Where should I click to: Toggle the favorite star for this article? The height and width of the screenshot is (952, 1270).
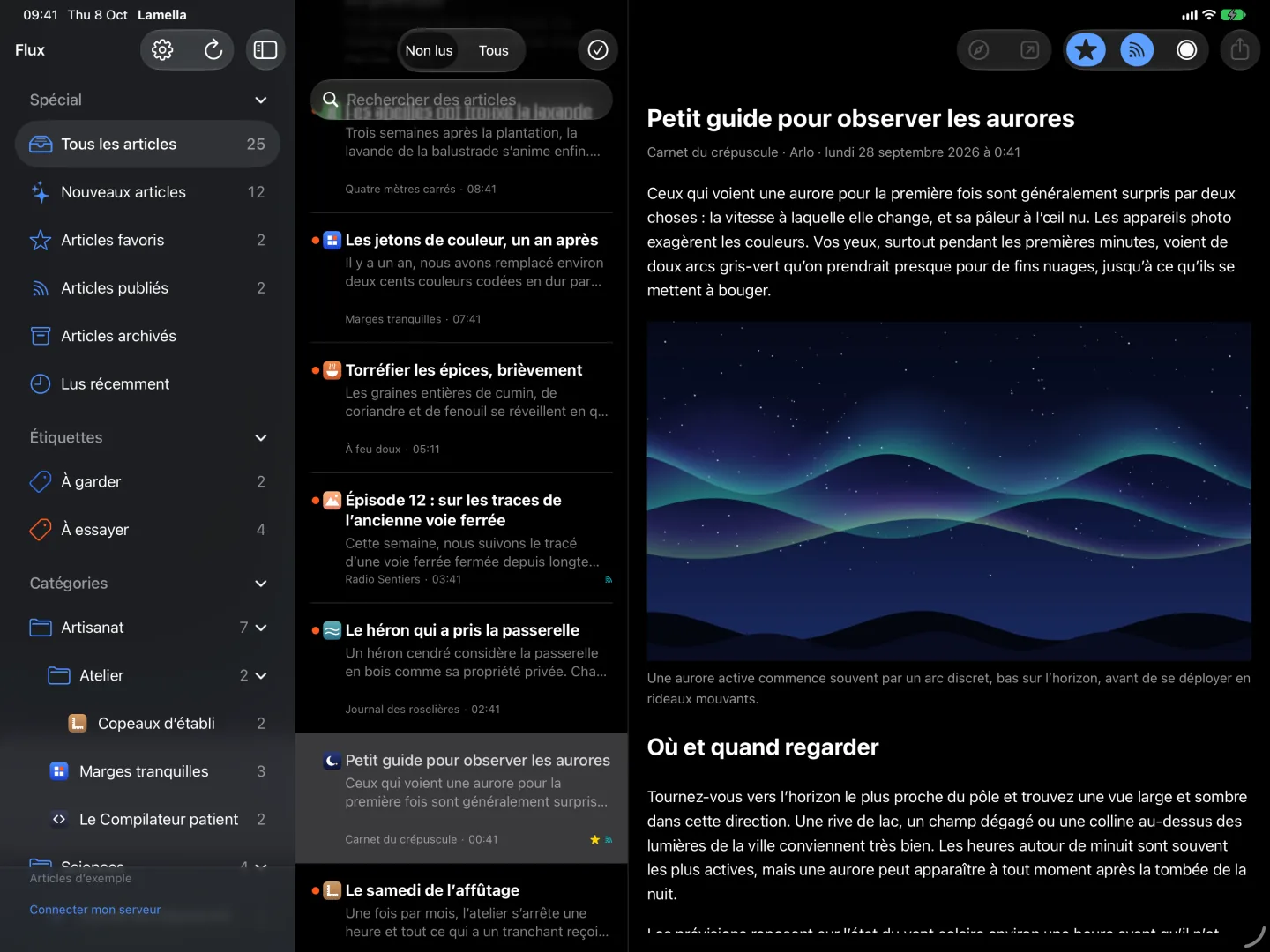1087,50
